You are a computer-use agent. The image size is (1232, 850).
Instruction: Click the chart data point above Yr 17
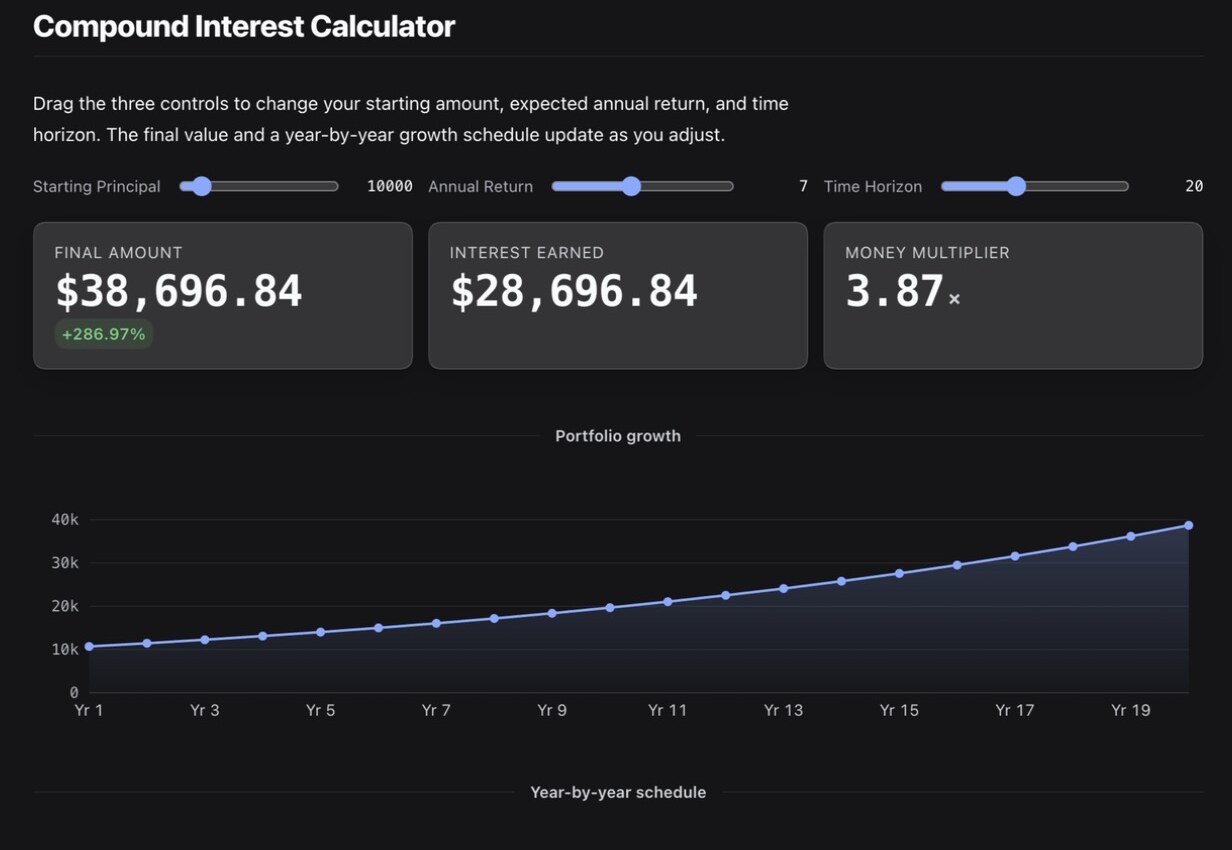click(1015, 556)
